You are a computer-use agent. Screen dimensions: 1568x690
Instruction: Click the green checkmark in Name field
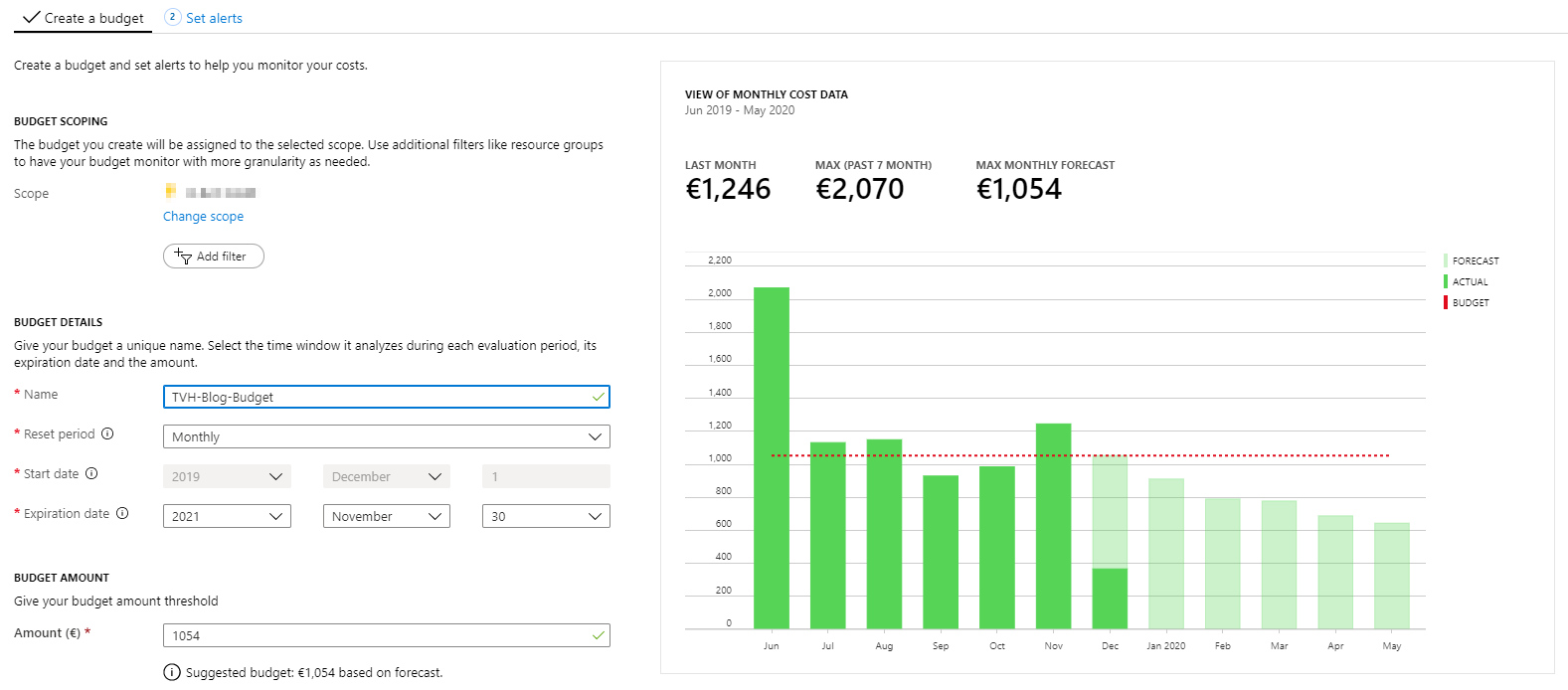598,397
